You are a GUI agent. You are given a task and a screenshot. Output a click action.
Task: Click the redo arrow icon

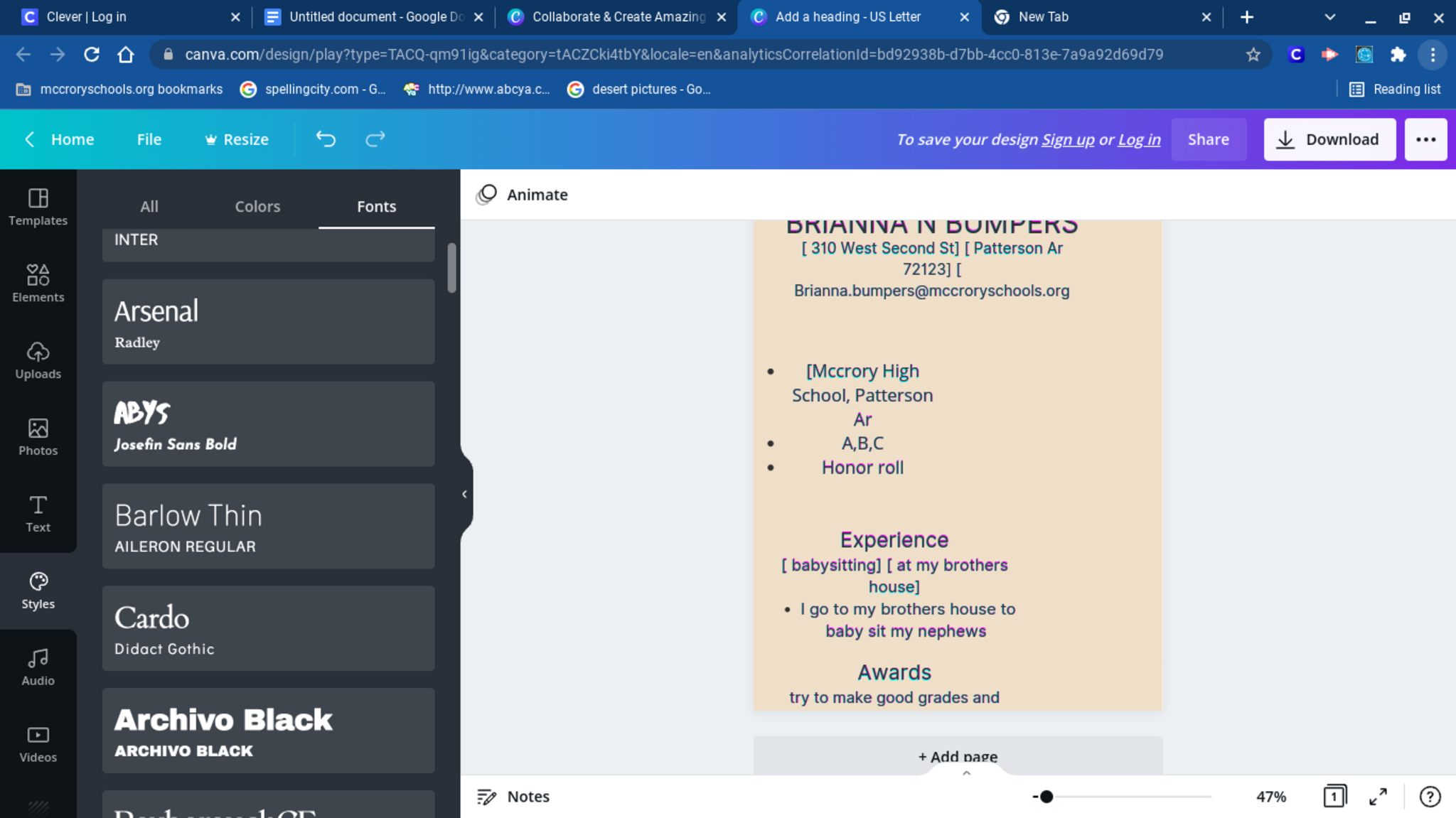point(375,139)
